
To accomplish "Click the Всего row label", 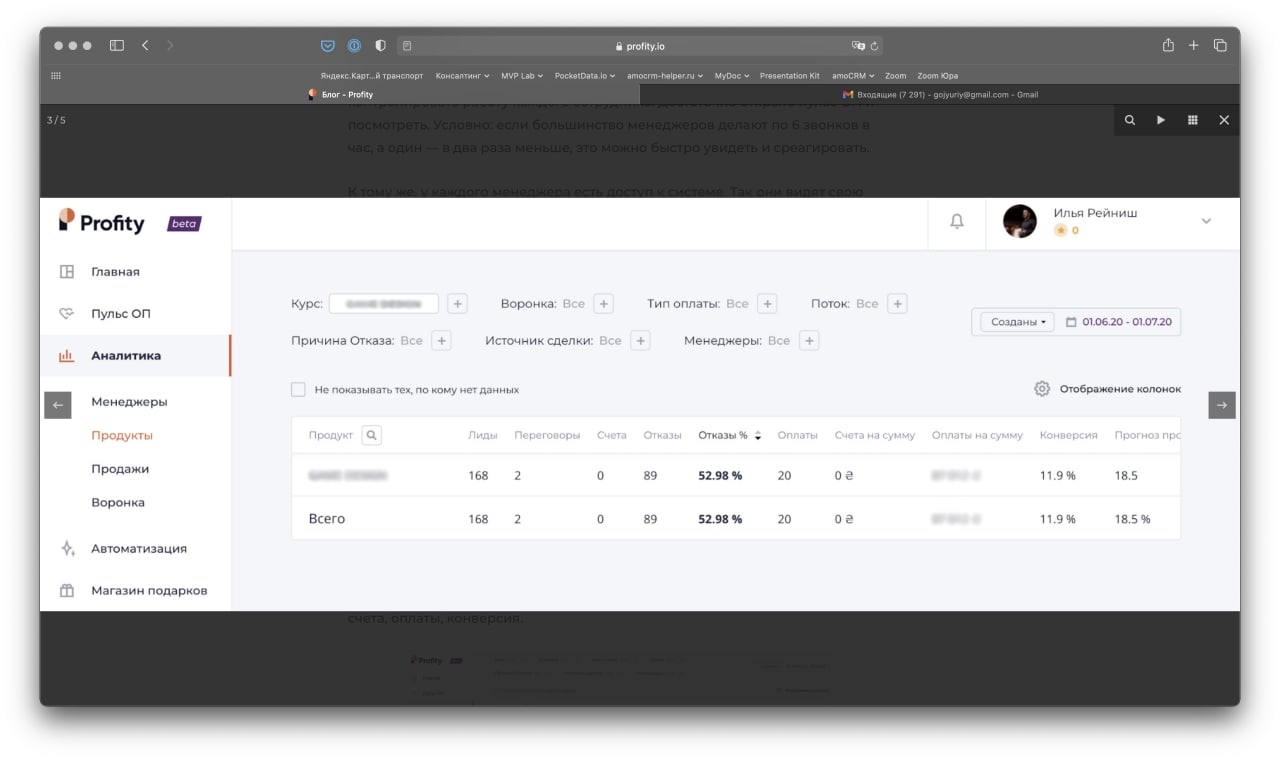I will pyautogui.click(x=327, y=519).
